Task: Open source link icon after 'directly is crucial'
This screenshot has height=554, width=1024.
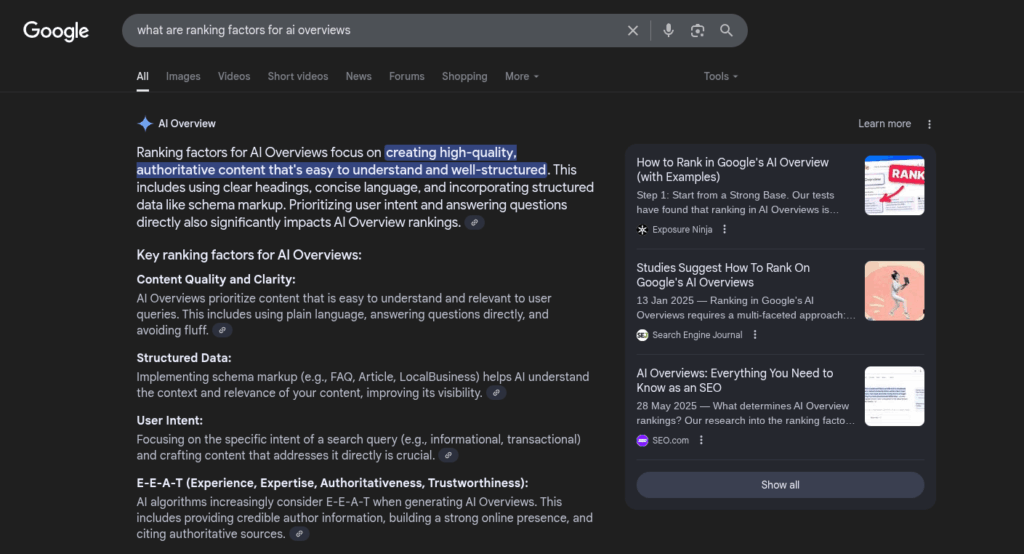Action: click(x=448, y=456)
